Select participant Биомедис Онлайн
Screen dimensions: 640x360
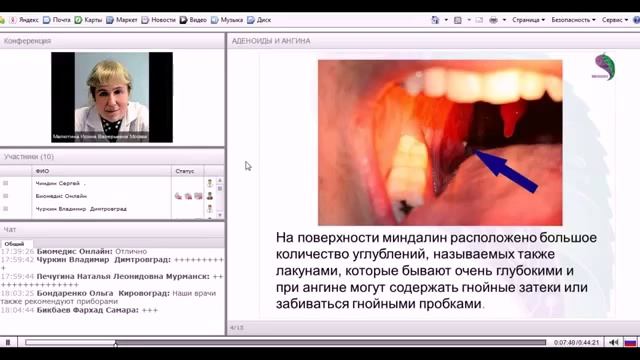61,196
